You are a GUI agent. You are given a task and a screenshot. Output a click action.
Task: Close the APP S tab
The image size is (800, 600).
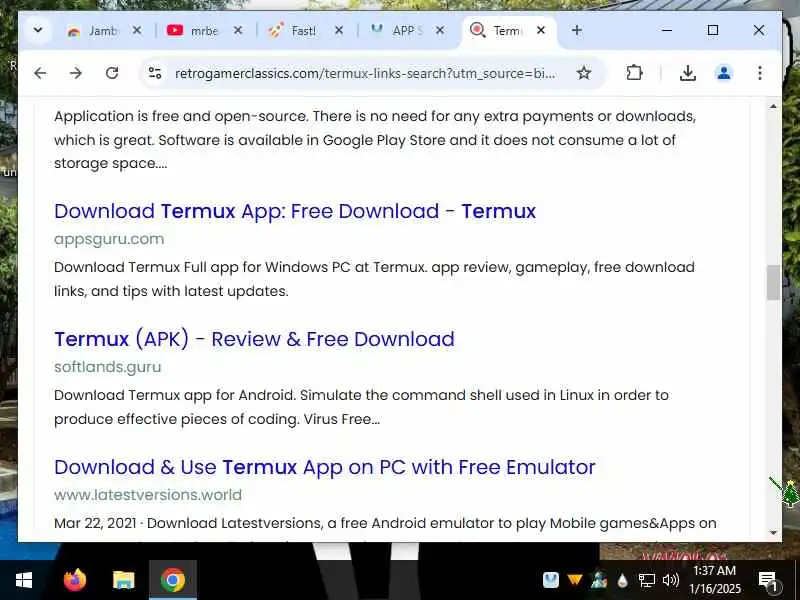[x=440, y=31]
